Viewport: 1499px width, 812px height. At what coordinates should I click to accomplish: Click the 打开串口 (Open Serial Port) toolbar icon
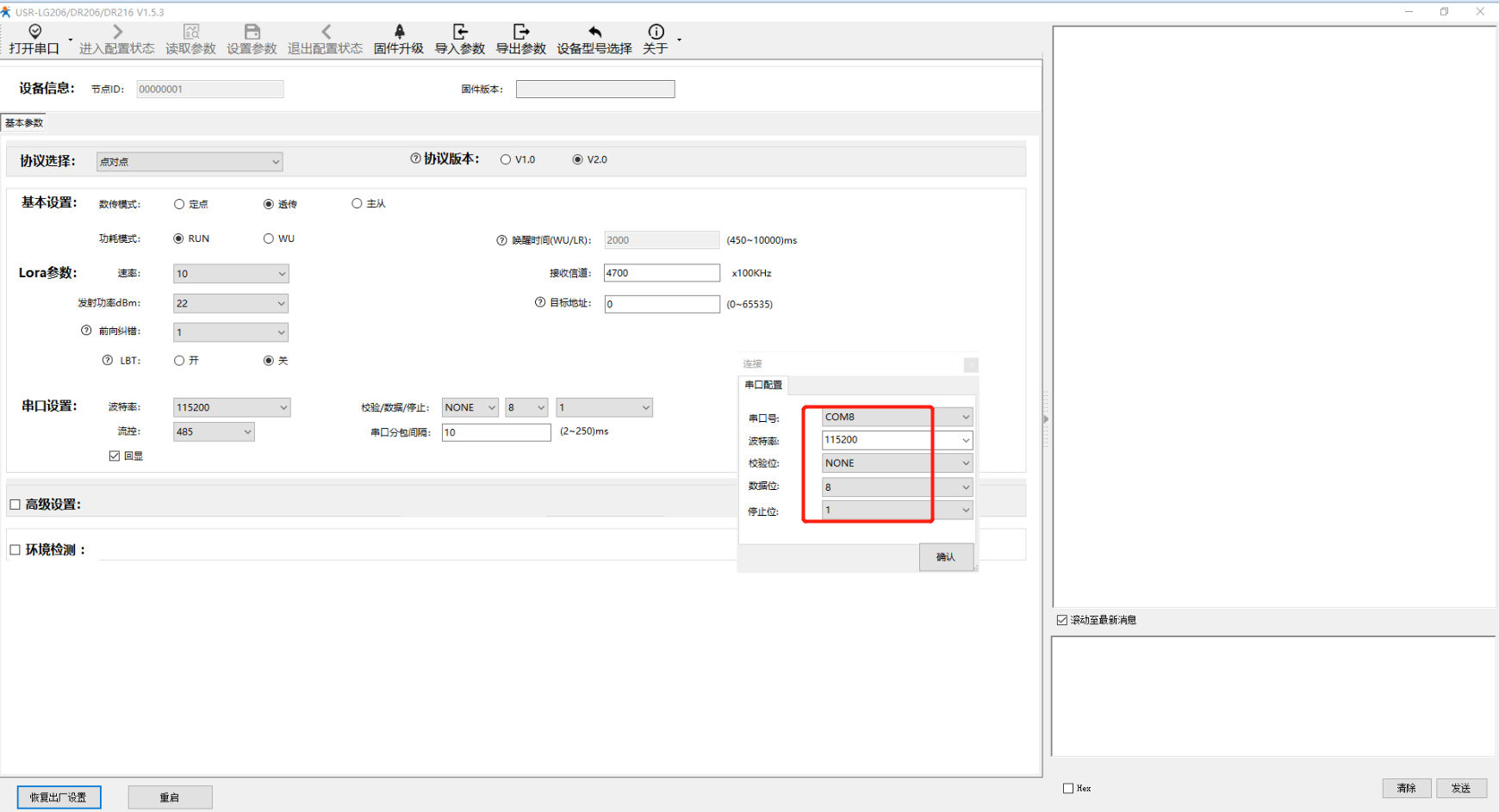(34, 32)
